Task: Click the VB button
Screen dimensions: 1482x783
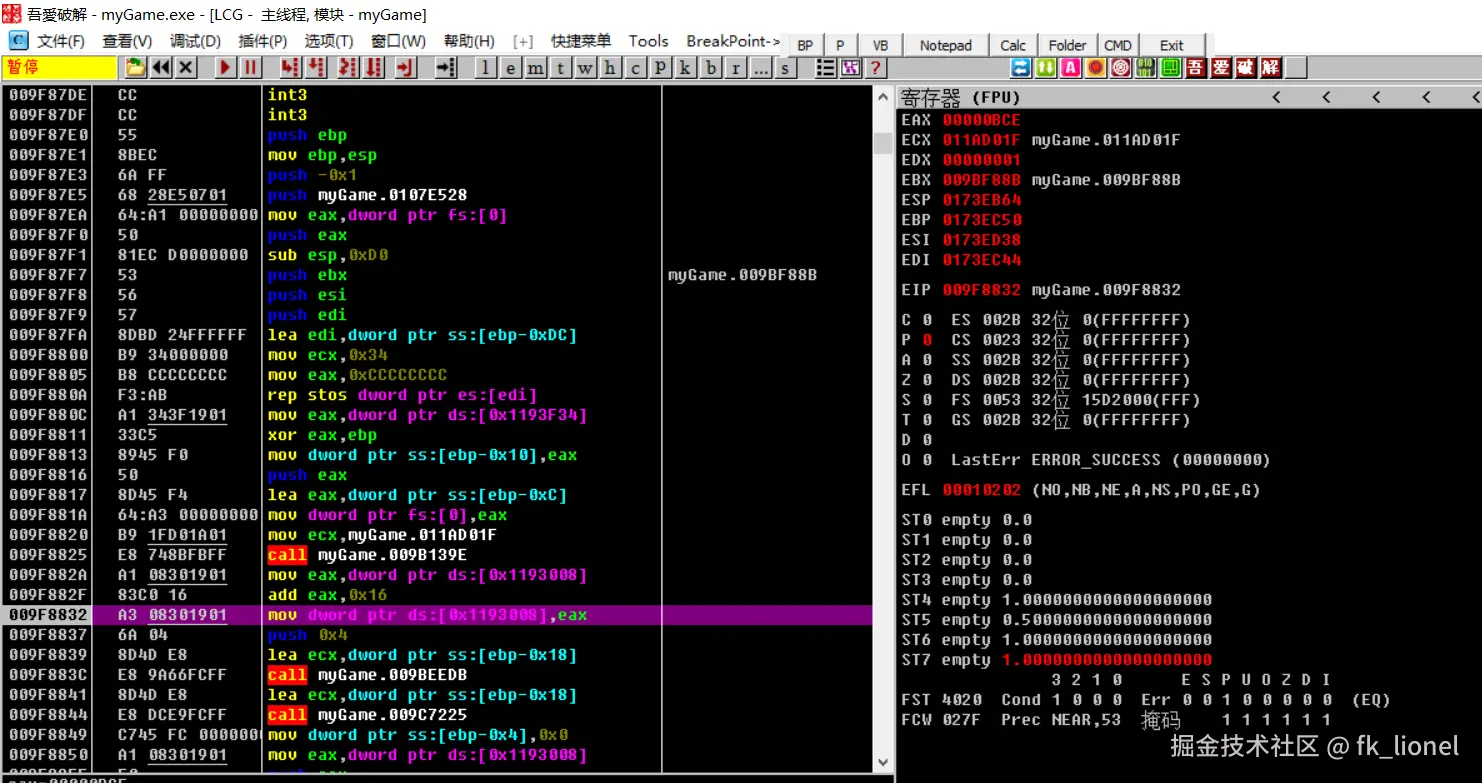Action: pos(880,45)
